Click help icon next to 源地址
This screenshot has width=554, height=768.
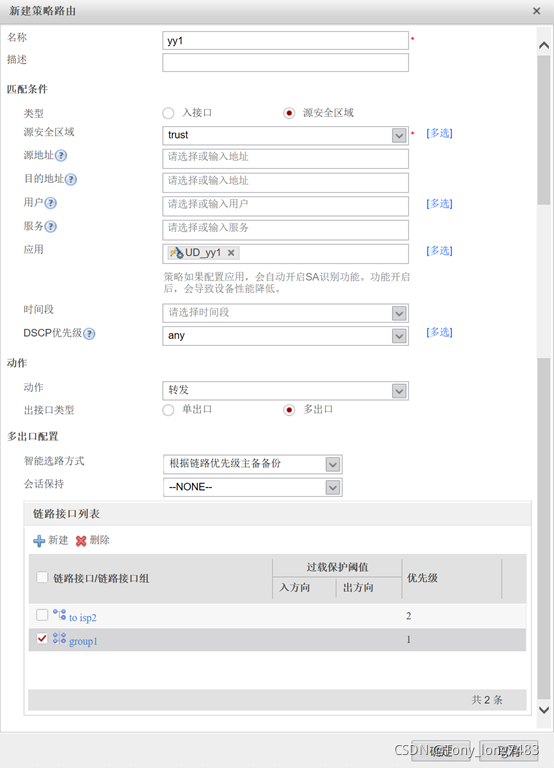click(x=61, y=156)
